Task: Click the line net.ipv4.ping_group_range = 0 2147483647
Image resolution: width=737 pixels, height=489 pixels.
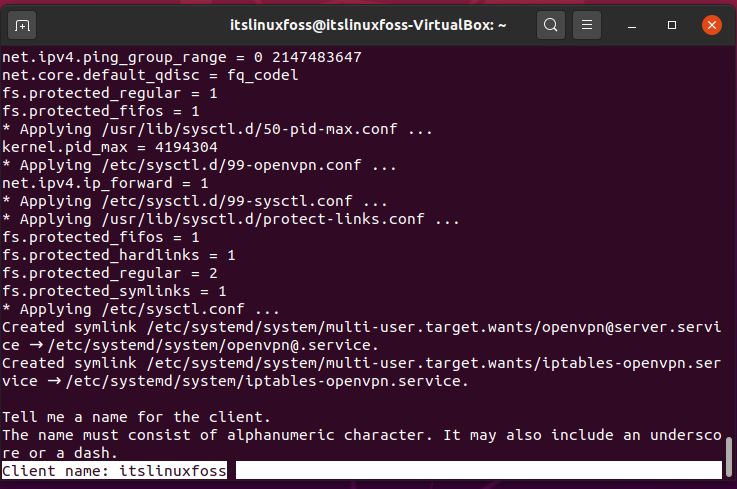Action: tap(182, 57)
